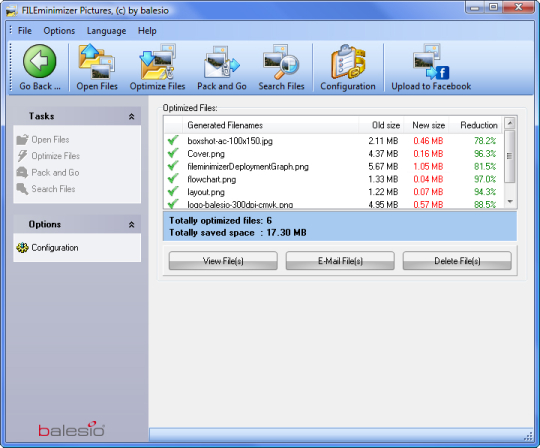Click the Totally saved space summary text
This screenshot has height=448, width=540.
238,233
